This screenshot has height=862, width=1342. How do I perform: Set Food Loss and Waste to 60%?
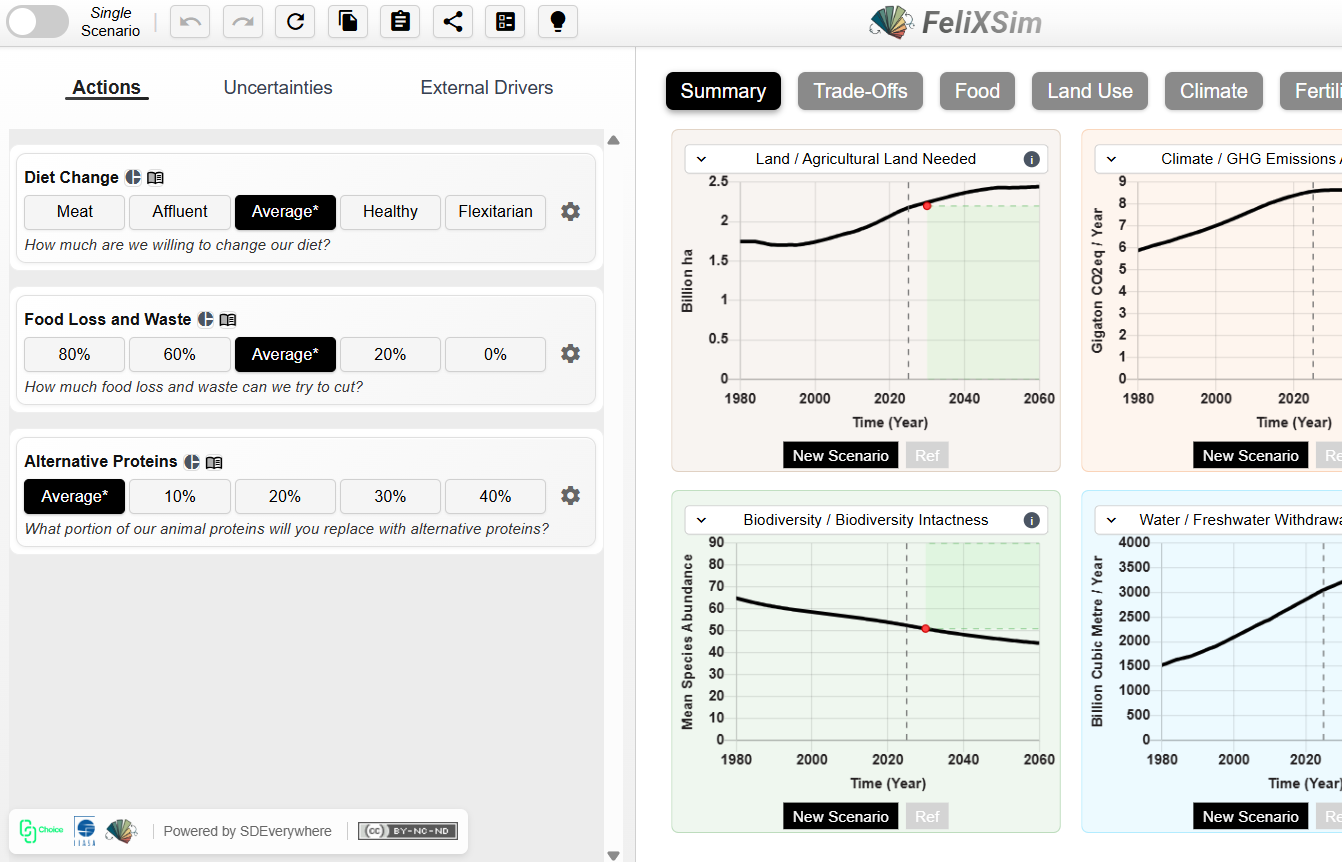point(180,354)
